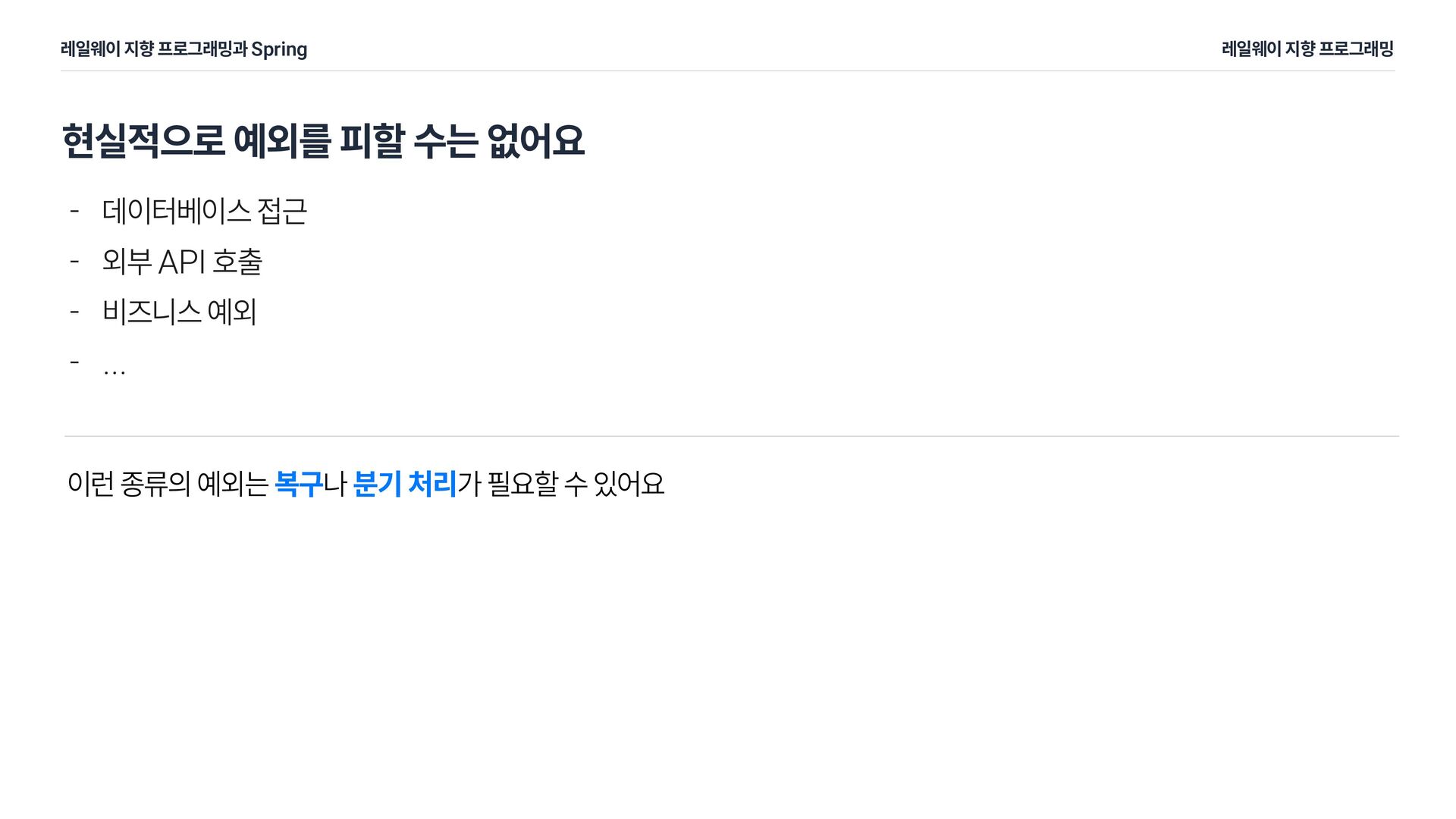Click the dash marker before 외부 API 호출

point(74,262)
